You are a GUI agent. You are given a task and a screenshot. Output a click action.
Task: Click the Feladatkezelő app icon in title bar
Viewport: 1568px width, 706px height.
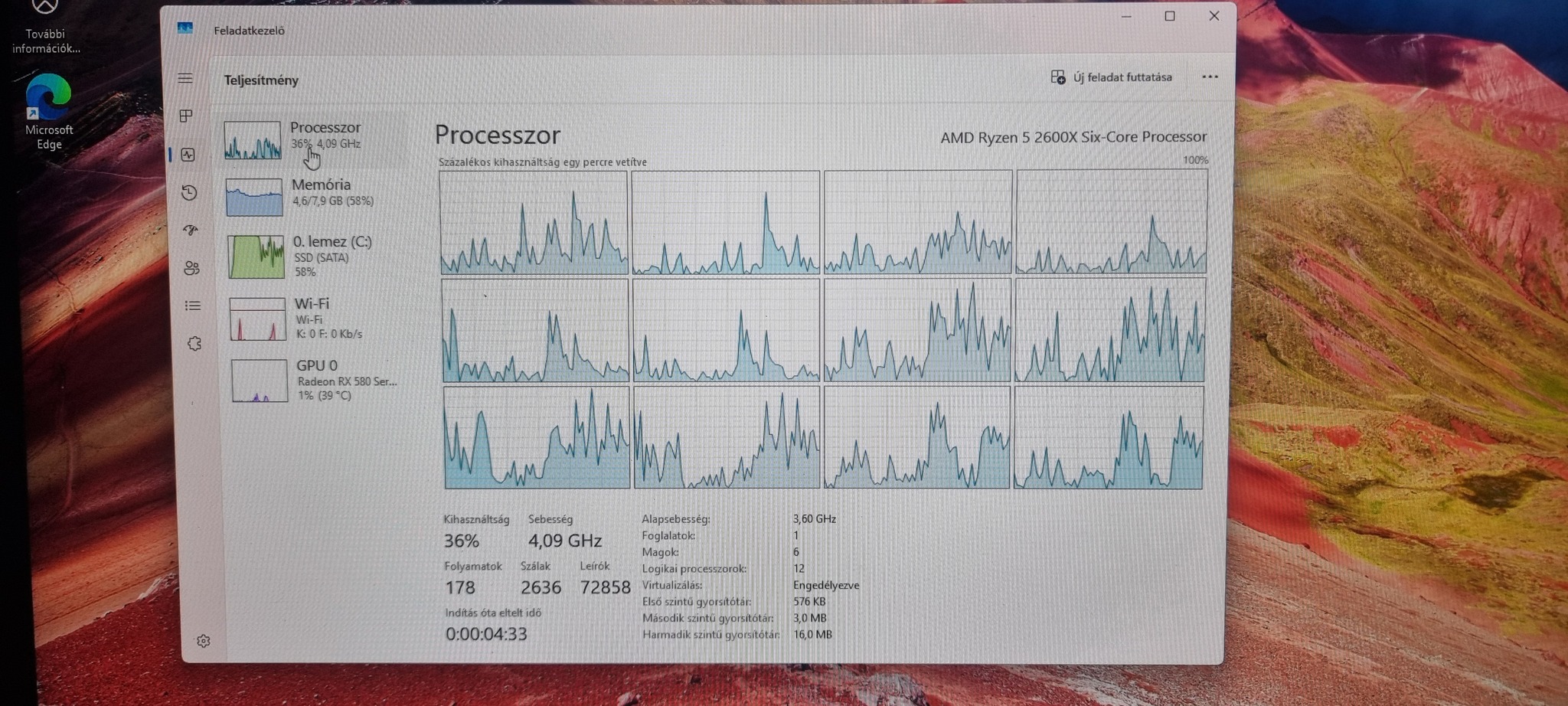[185, 28]
